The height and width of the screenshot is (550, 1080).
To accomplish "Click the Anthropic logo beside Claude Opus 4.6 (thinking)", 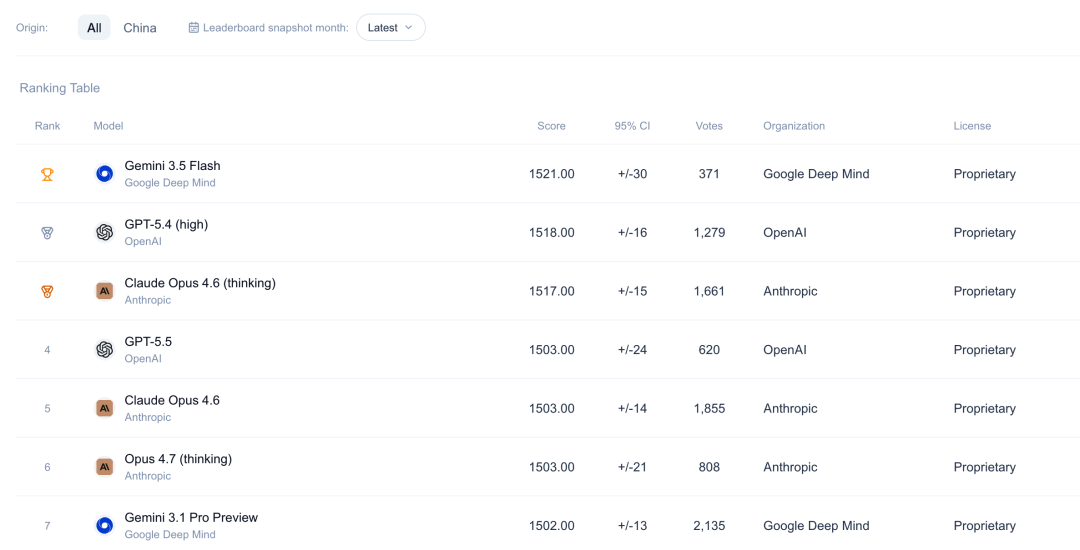I will [x=104, y=291].
